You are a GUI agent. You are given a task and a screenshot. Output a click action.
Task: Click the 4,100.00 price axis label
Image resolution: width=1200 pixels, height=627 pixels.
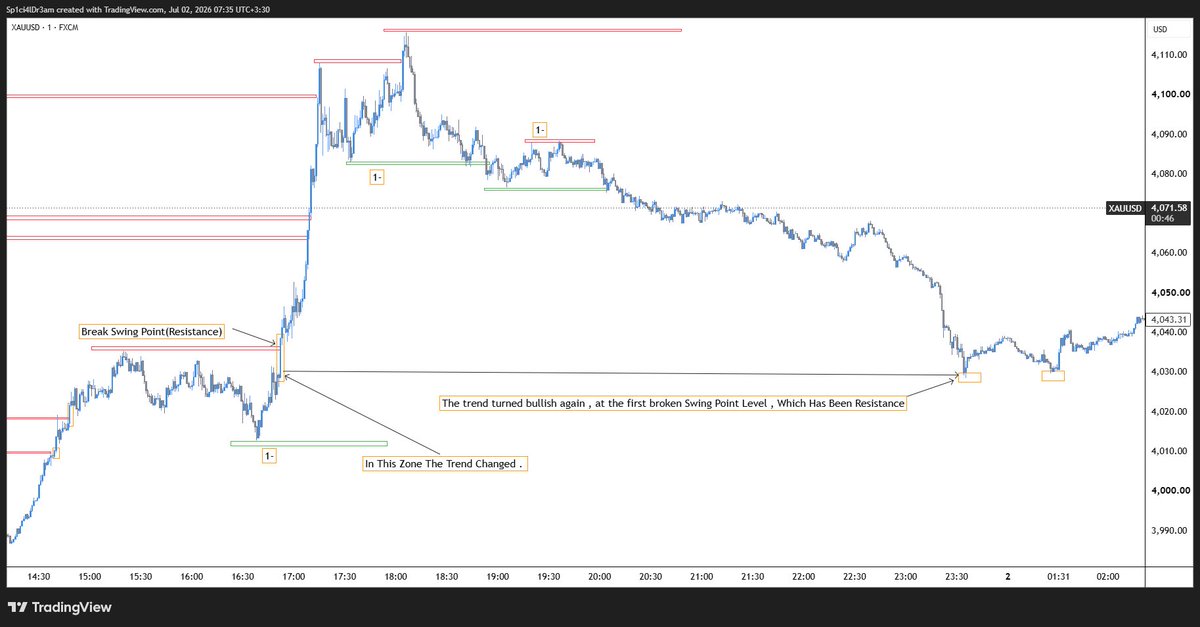(x=1169, y=94)
